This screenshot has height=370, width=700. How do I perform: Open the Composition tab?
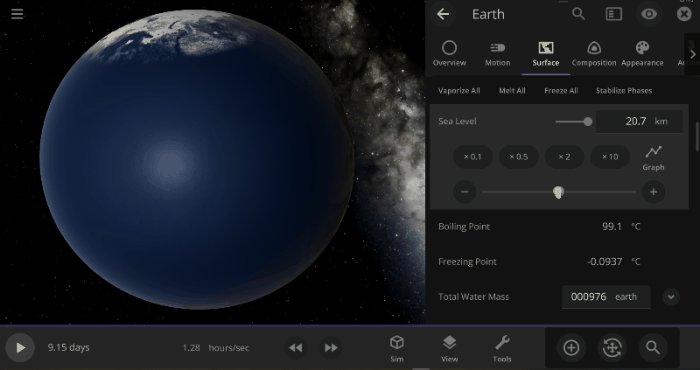594,54
